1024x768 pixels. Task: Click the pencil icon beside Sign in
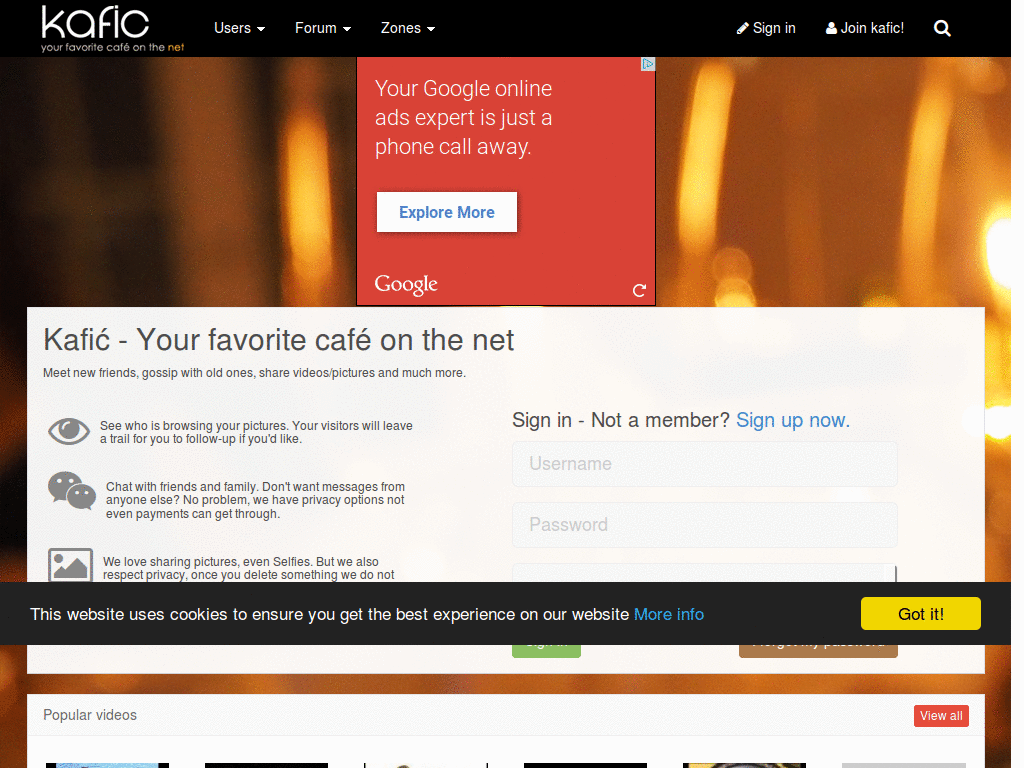(743, 28)
